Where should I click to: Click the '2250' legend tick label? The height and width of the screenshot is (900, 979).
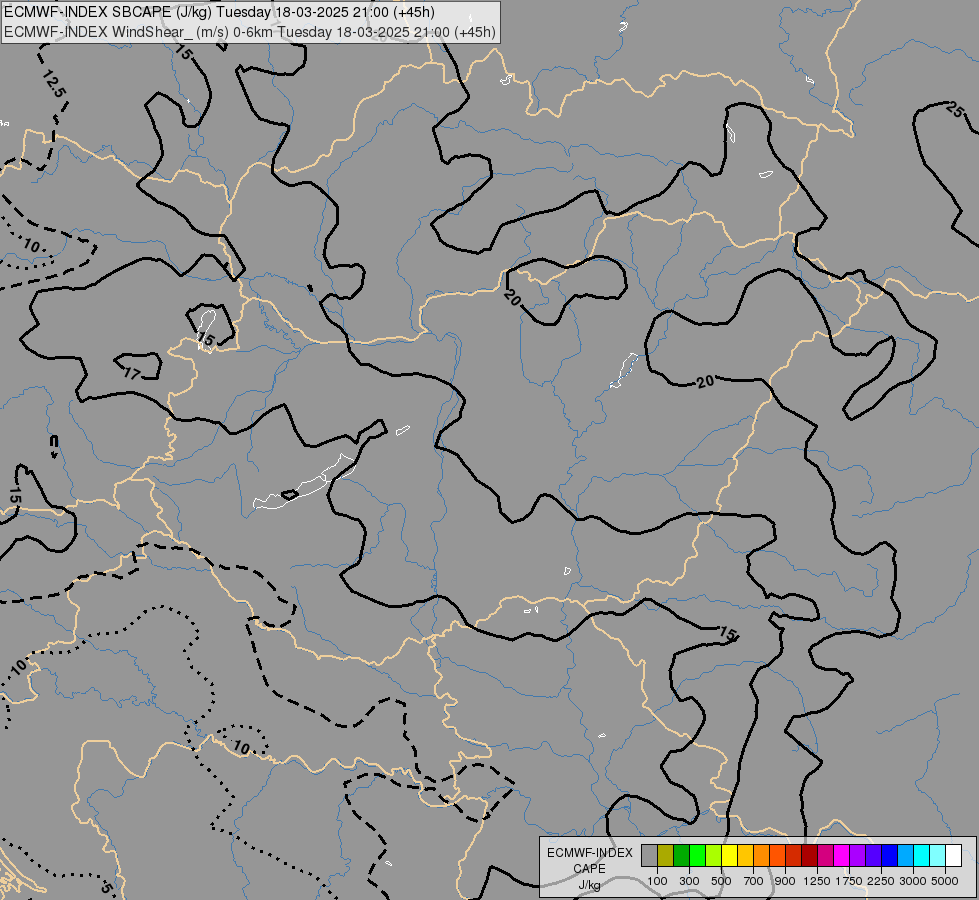[x=881, y=881]
